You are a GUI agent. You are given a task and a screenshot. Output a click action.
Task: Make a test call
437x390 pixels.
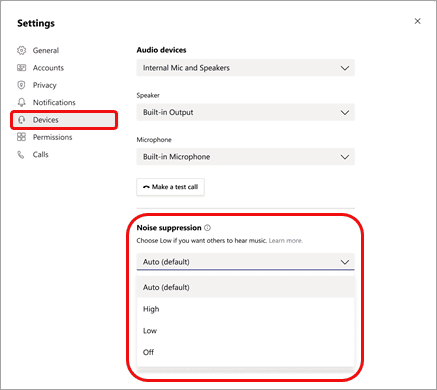tap(170, 187)
